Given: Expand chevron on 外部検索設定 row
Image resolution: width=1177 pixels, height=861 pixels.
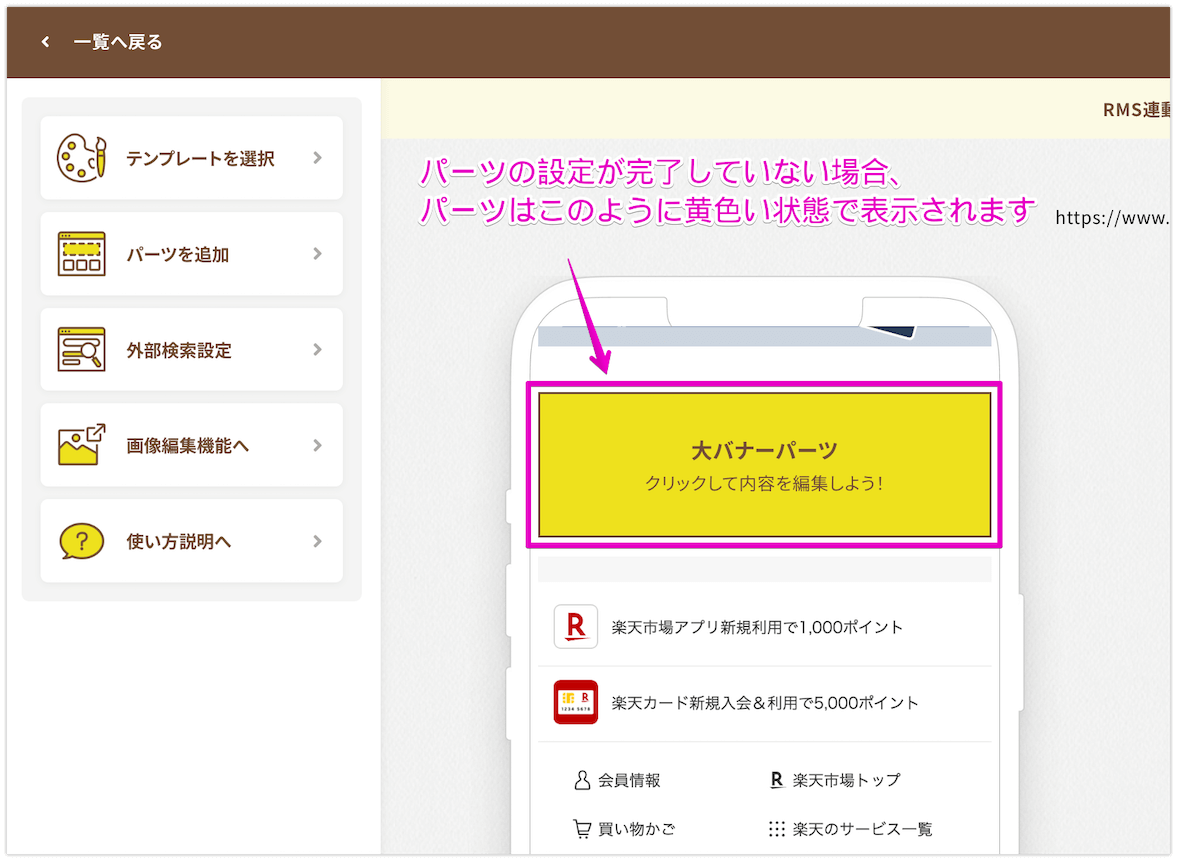Looking at the screenshot, I should point(318,349).
